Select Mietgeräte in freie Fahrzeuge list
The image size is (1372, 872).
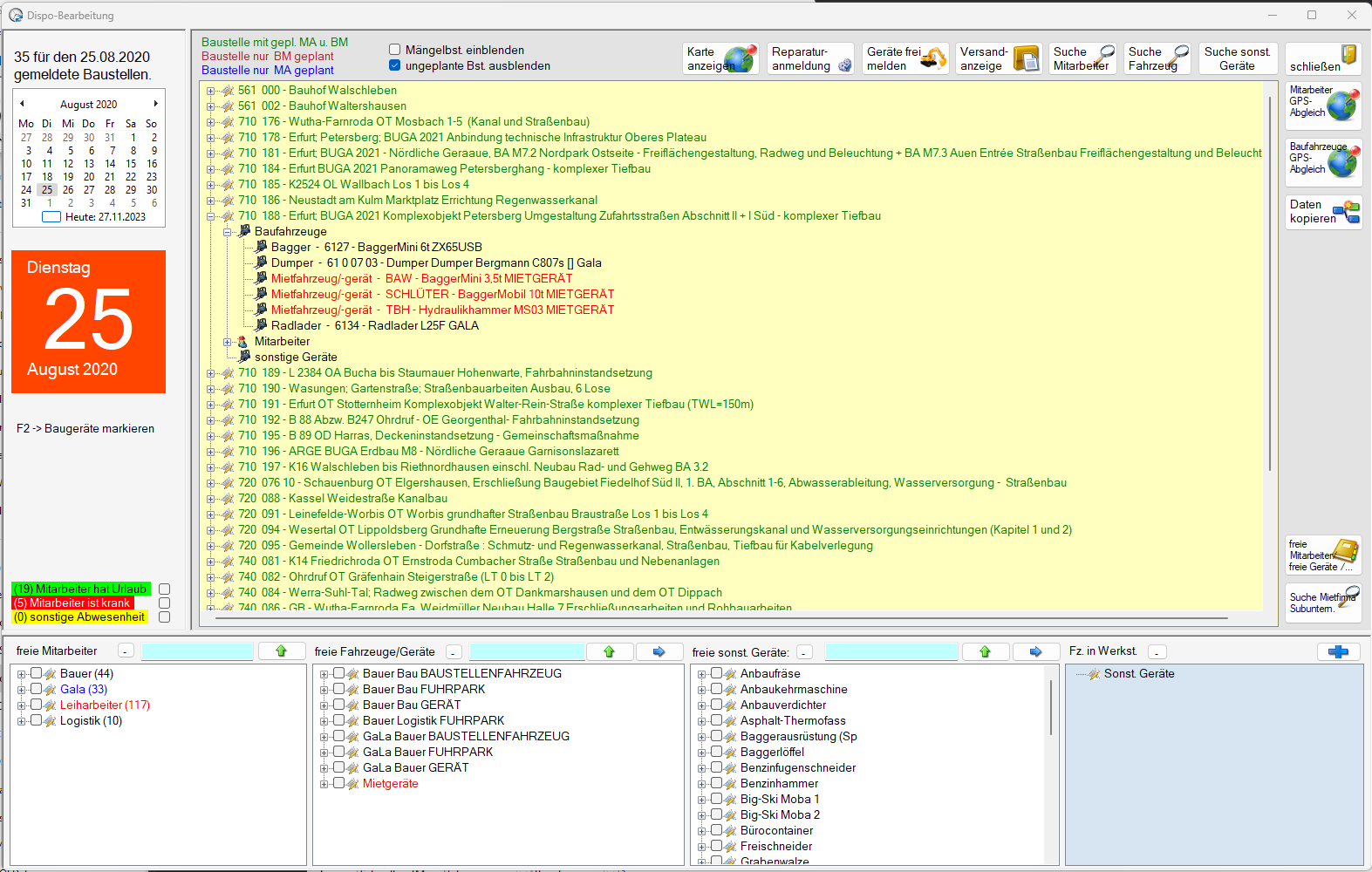(390, 784)
